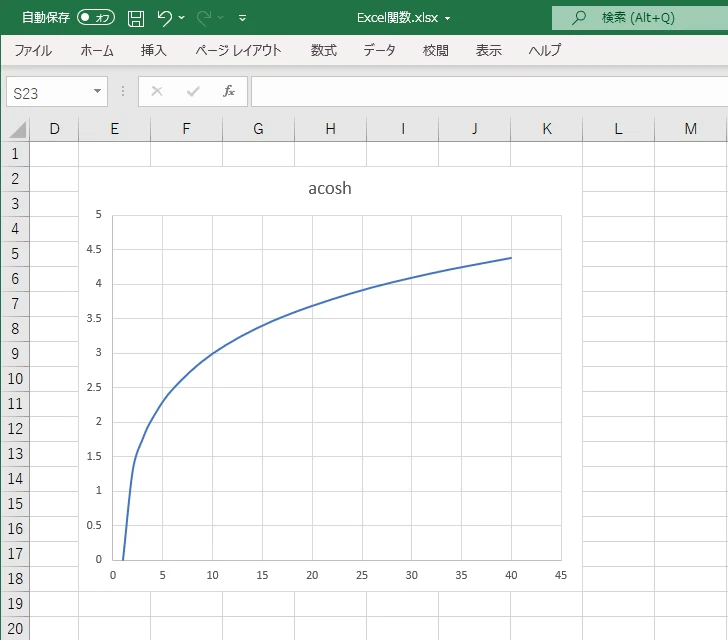Click the search magnifier icon
The image size is (728, 640).
[x=579, y=18]
